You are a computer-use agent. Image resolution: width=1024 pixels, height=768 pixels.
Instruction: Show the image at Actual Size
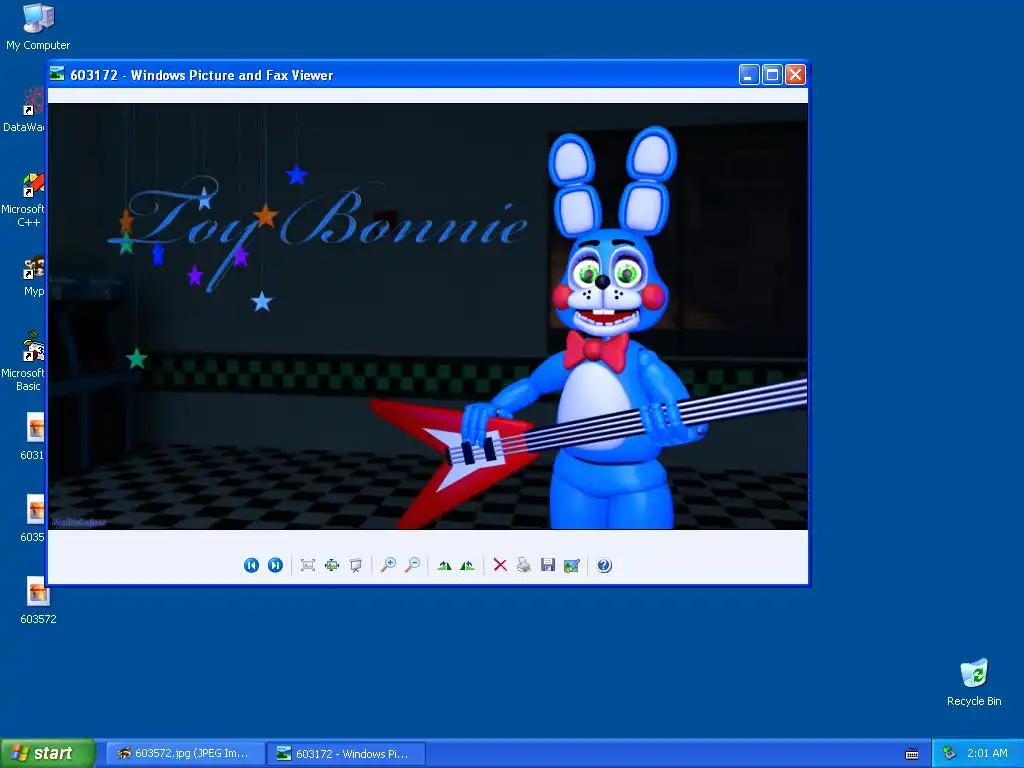[332, 566]
